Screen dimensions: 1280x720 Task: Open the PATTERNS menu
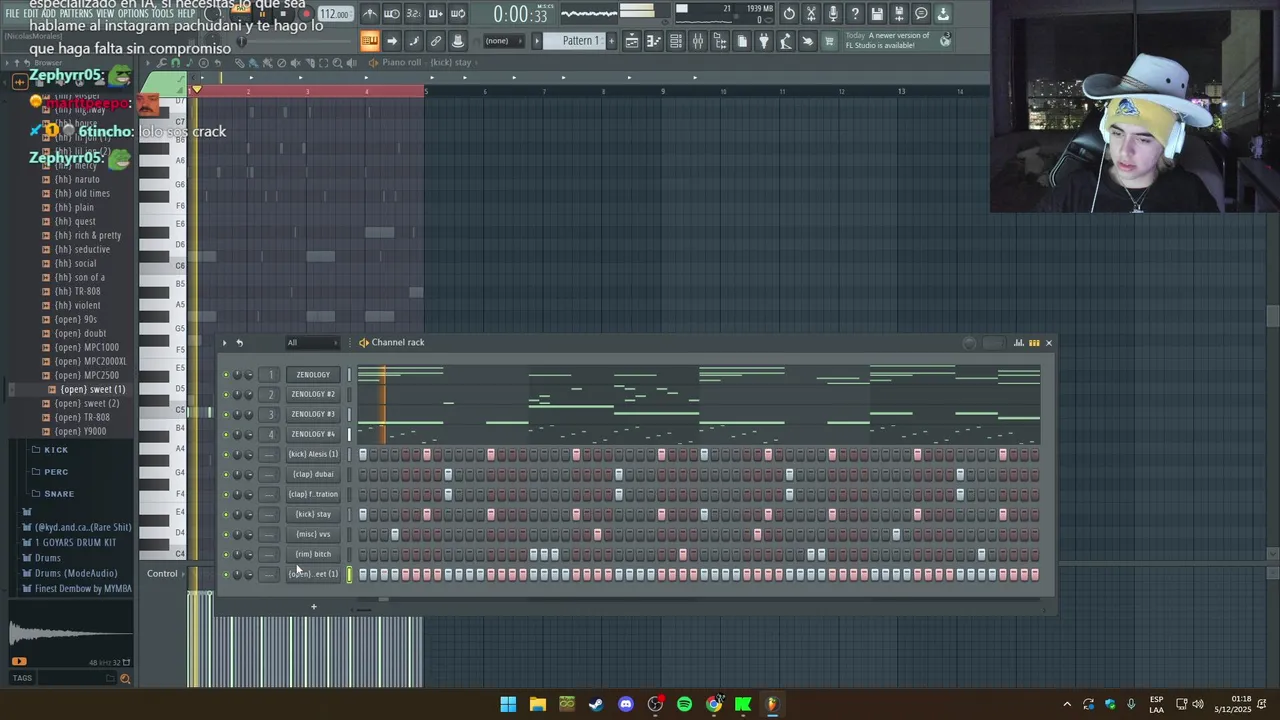(x=75, y=14)
